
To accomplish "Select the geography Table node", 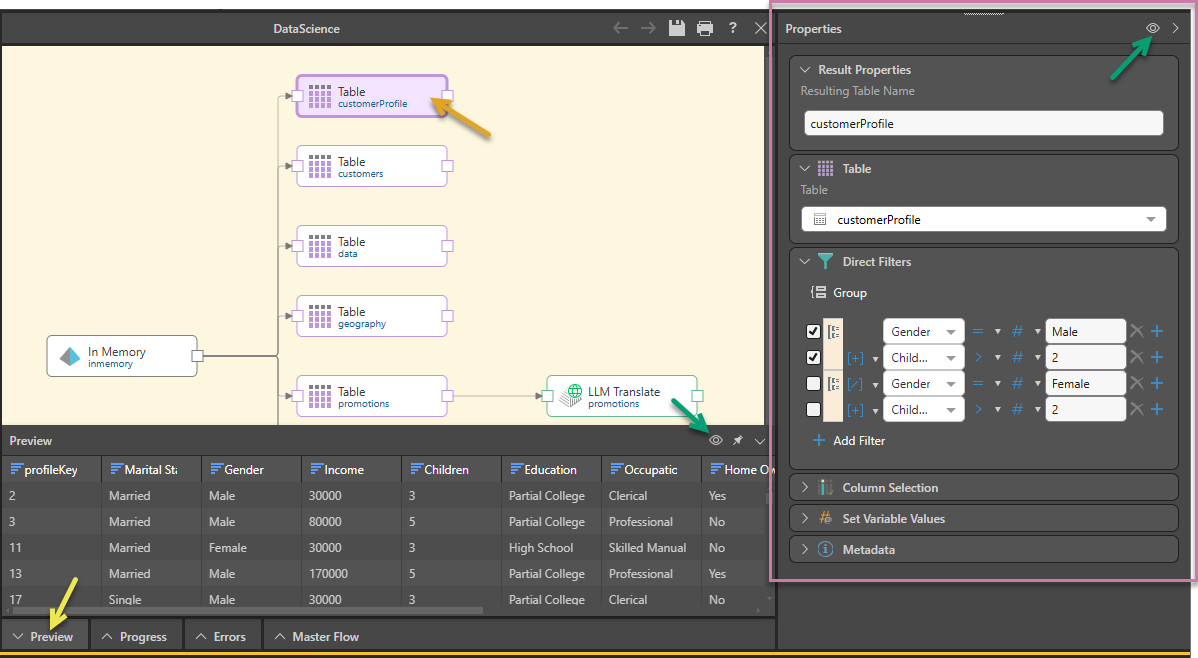I will tap(372, 316).
